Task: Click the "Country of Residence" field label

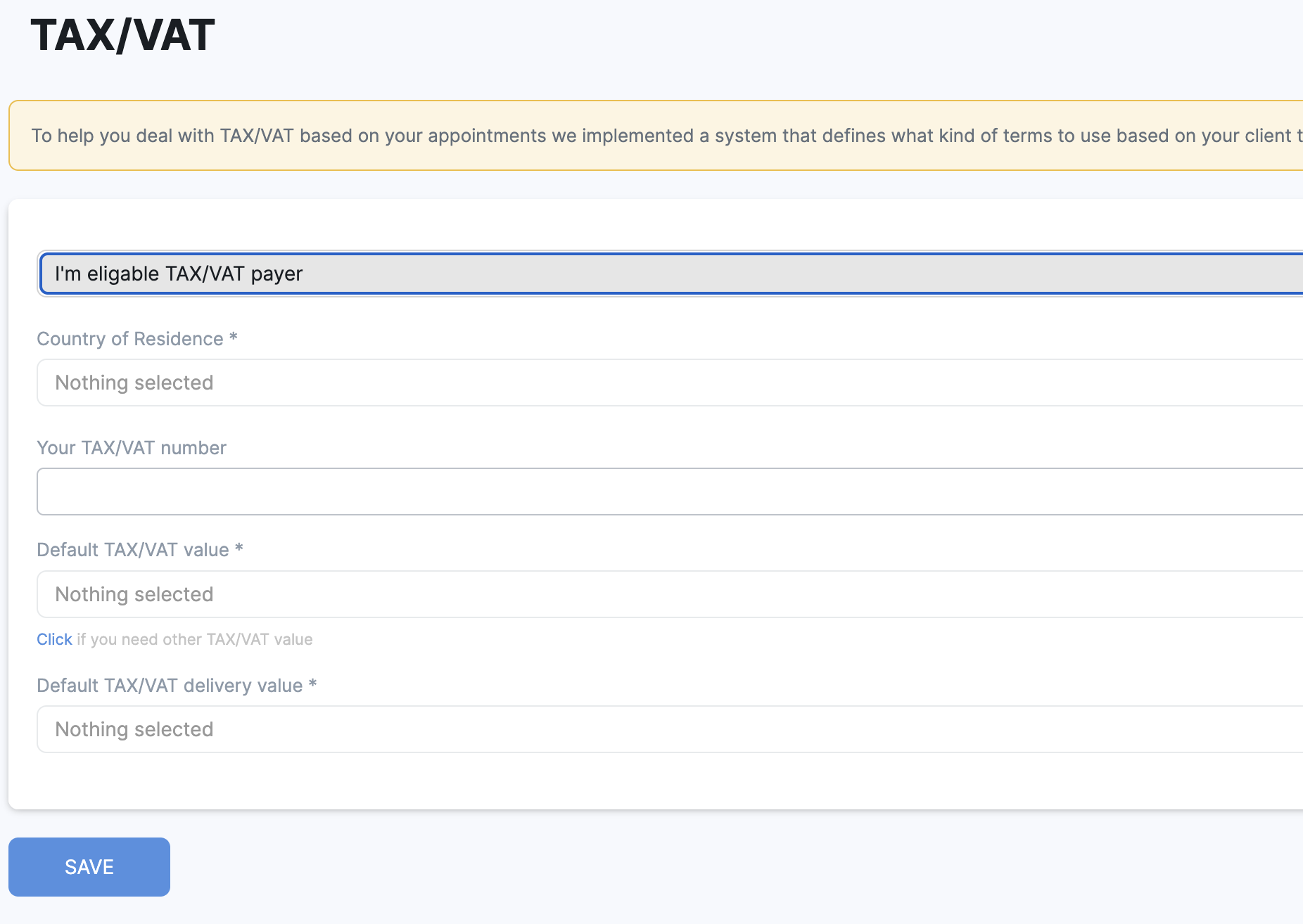Action: (129, 339)
